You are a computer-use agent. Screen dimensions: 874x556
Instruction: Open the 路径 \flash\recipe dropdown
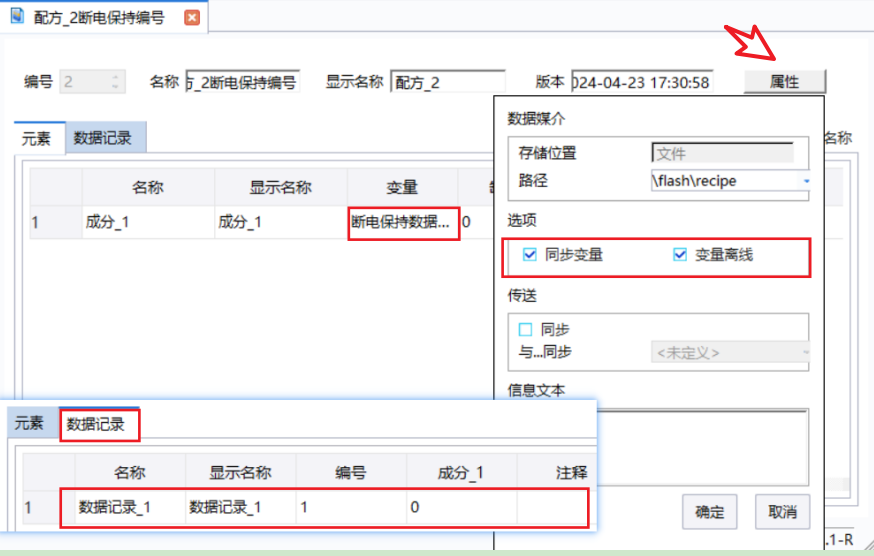[x=806, y=181]
